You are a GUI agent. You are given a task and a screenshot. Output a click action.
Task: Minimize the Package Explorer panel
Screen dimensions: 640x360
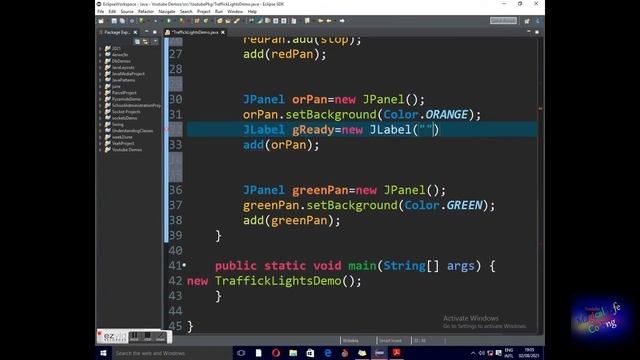click(147, 32)
